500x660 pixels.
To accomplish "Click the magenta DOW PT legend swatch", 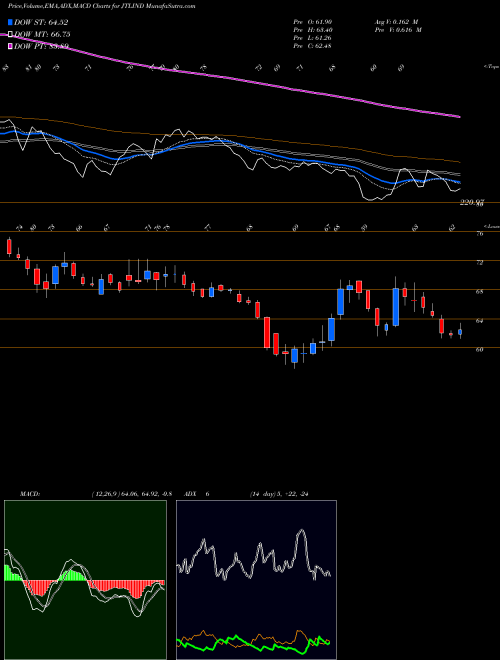I will (11, 46).
